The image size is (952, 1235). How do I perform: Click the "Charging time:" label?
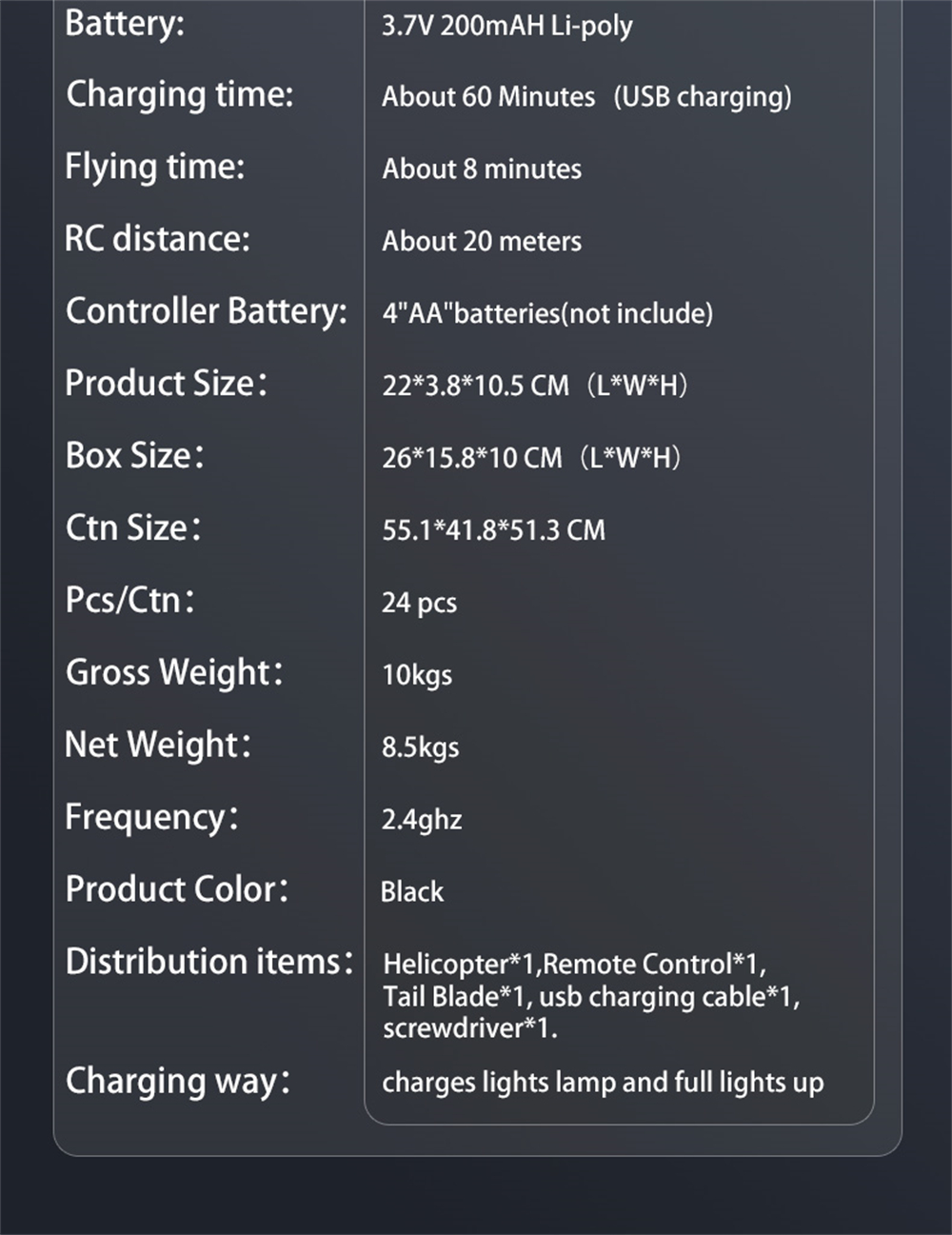click(x=180, y=94)
